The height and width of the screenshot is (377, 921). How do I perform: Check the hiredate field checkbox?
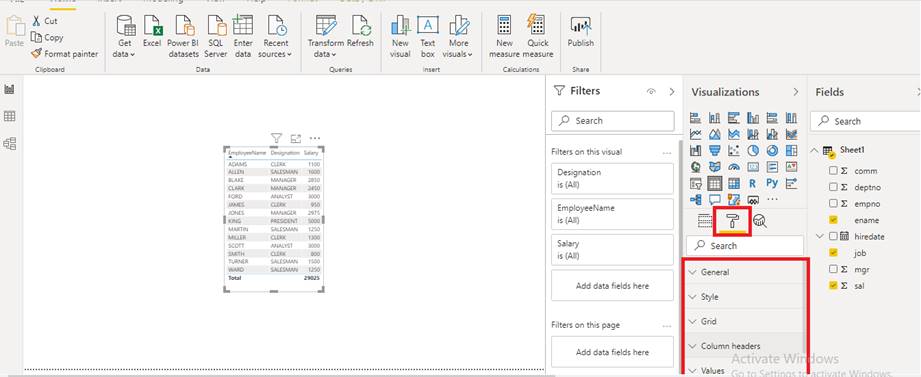[833, 237]
